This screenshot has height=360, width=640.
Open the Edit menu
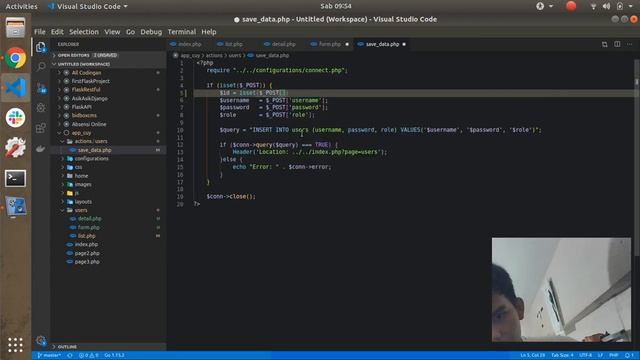[57, 32]
